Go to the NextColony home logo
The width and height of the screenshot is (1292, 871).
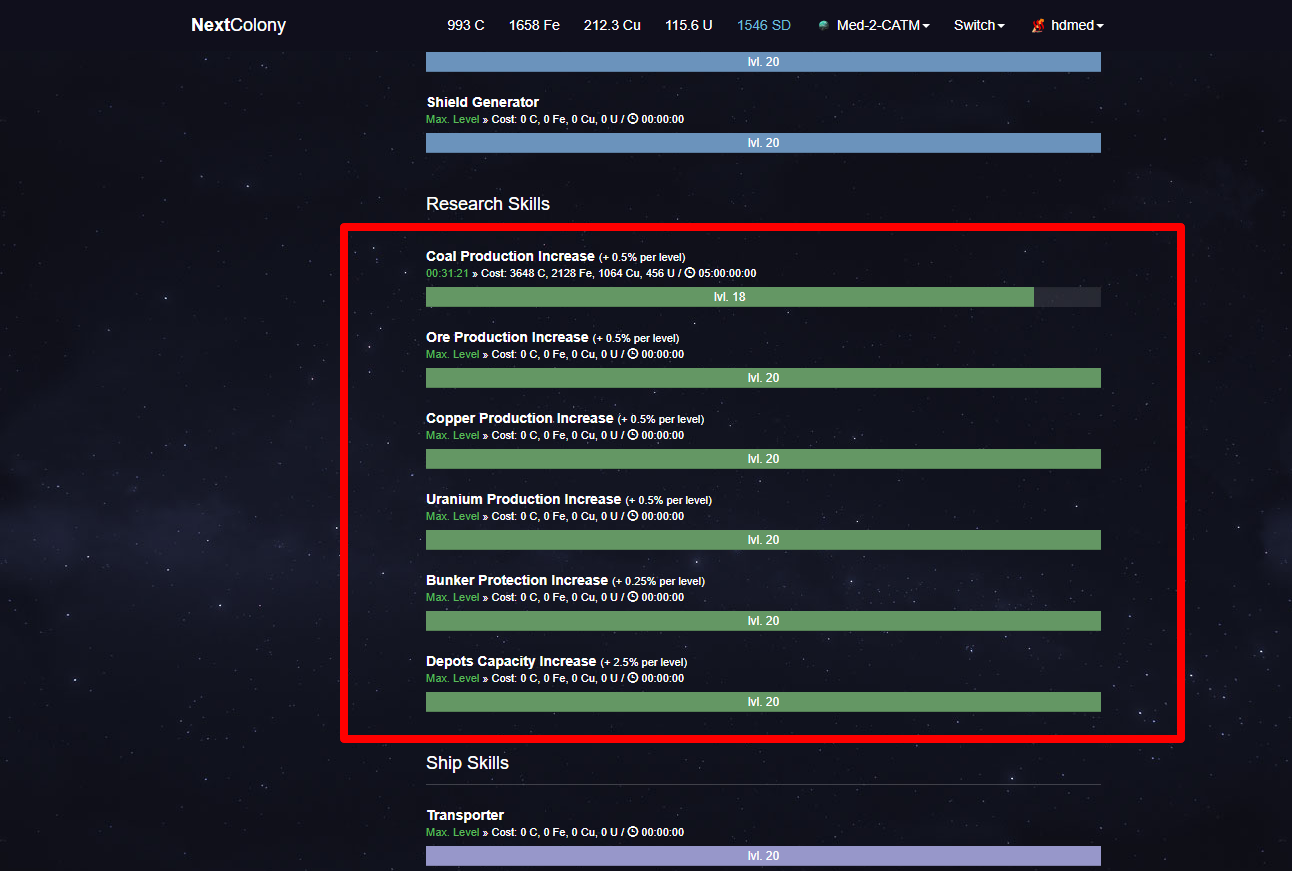pos(238,25)
